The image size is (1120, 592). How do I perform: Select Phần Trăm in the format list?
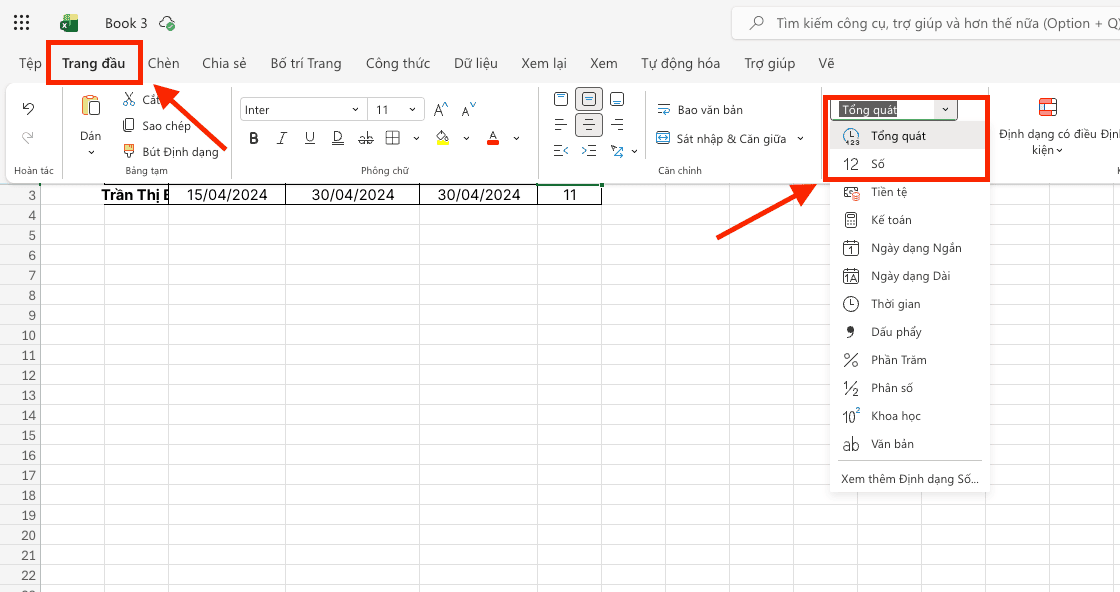coord(898,360)
